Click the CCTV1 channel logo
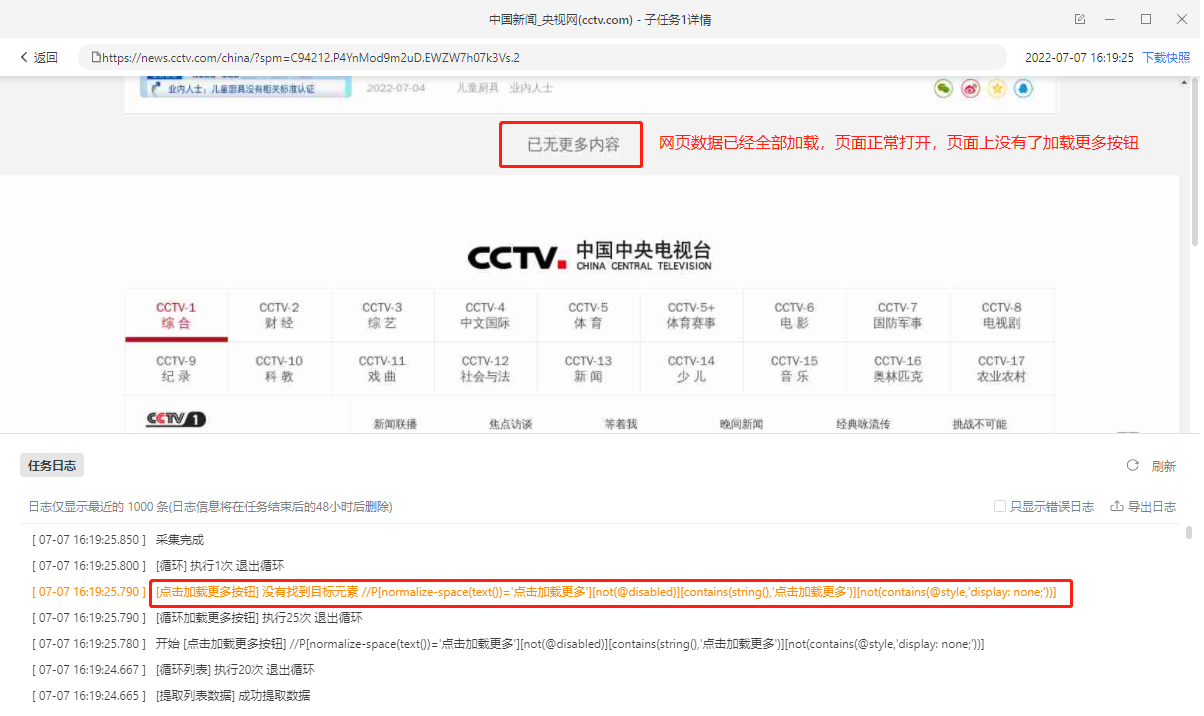 click(x=176, y=420)
